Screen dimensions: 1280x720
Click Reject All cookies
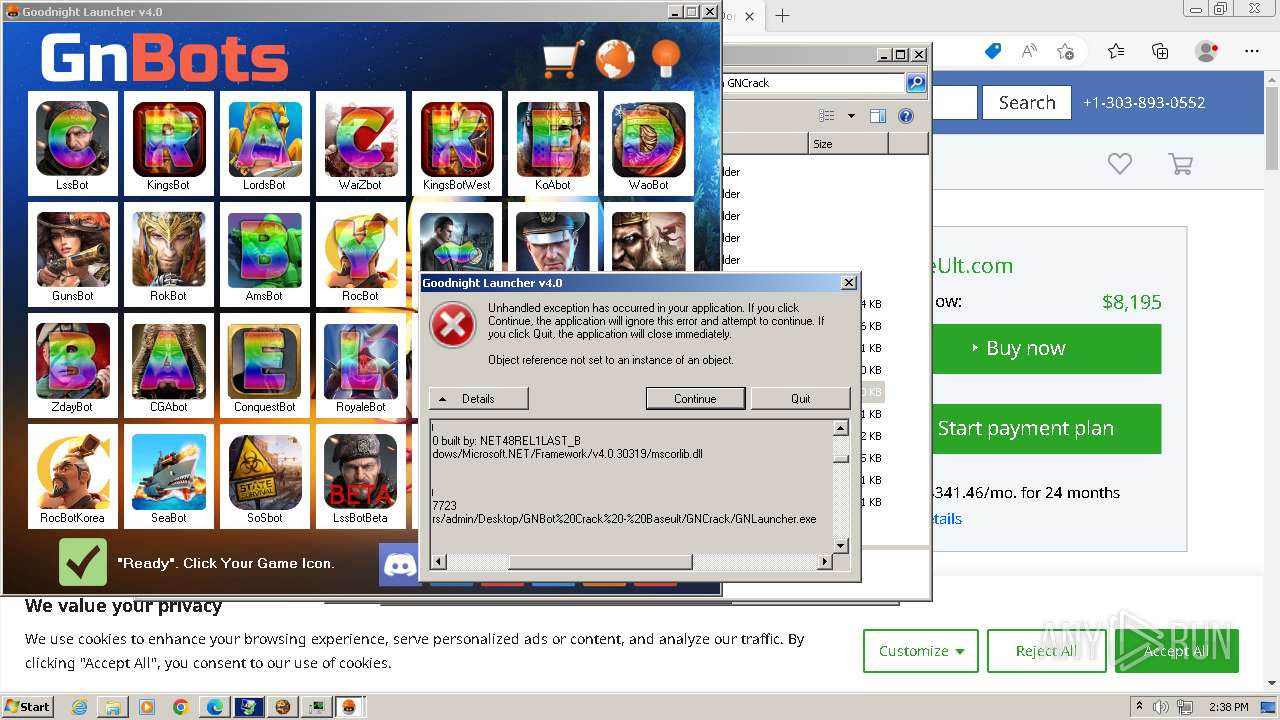(x=1046, y=651)
